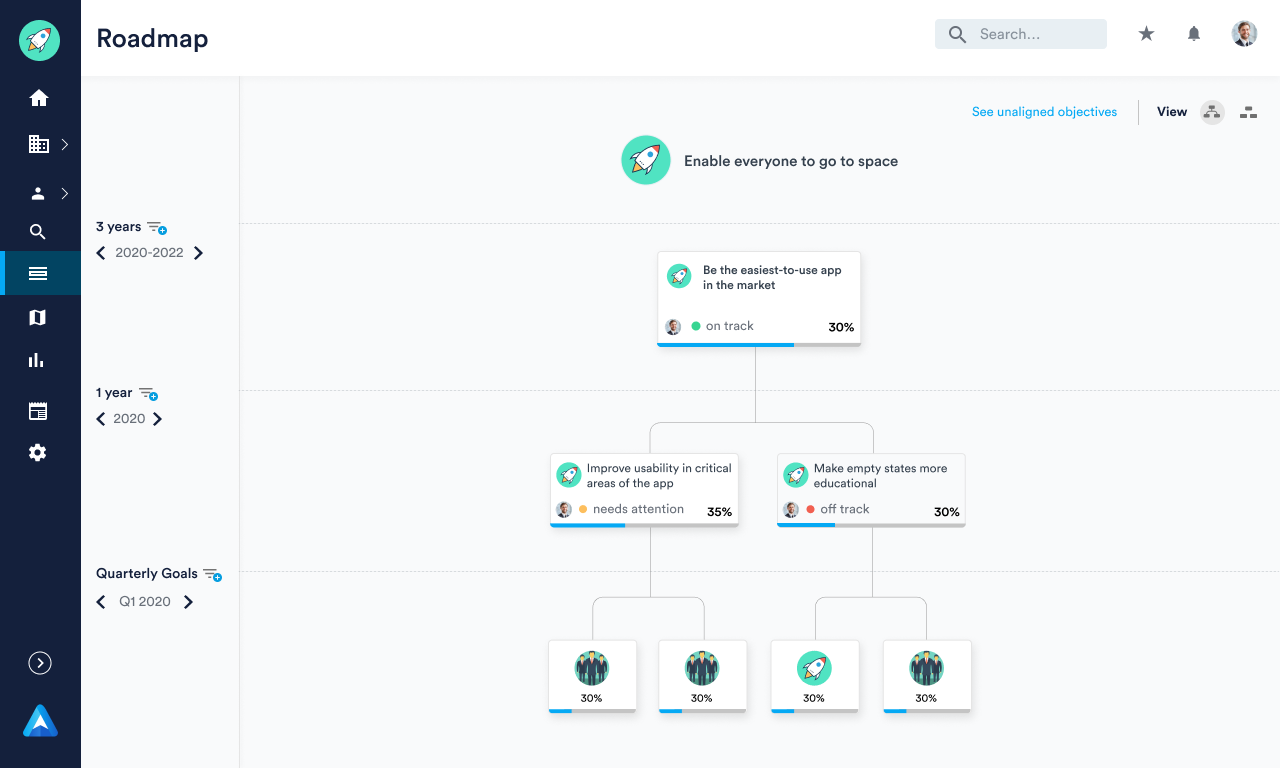This screenshot has height=768, width=1280.
Task: Click the favorites star icon
Action: coord(1146,34)
